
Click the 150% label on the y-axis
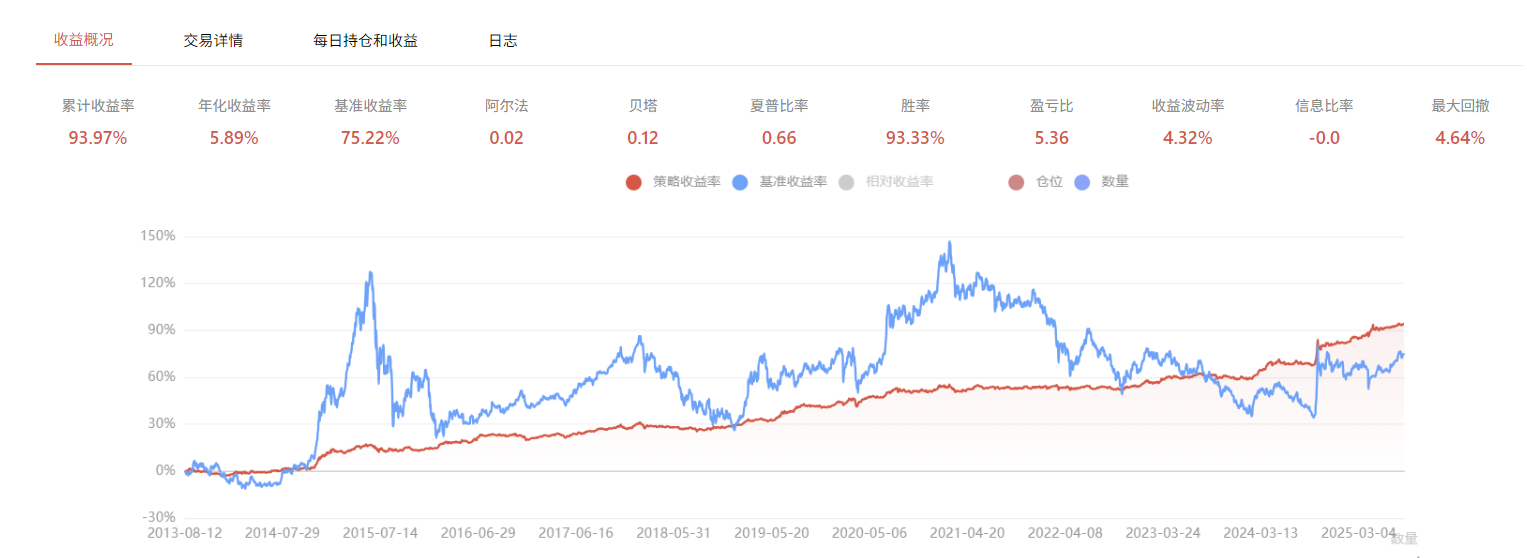159,236
